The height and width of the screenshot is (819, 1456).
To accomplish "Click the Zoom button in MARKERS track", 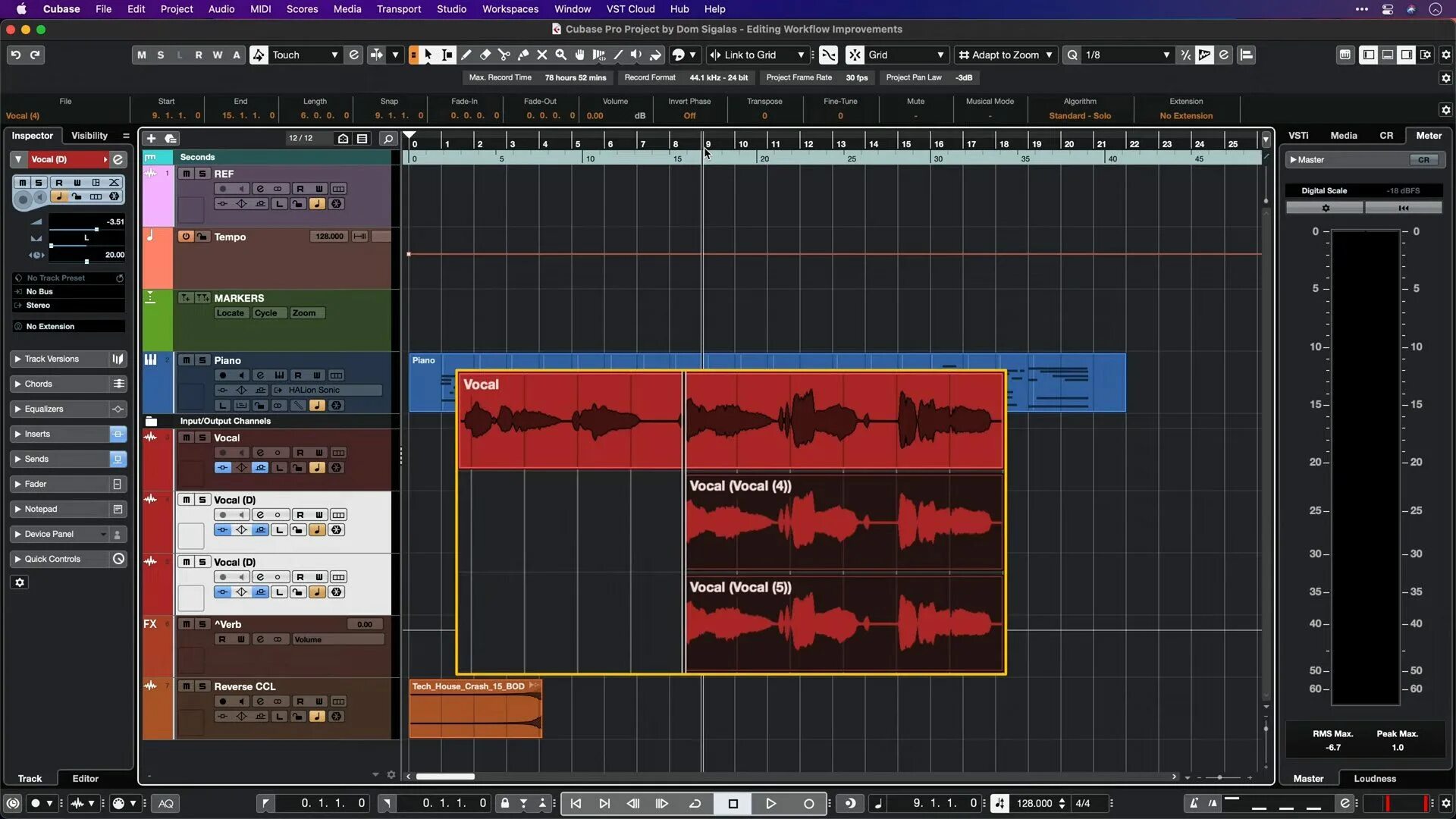I will (304, 313).
